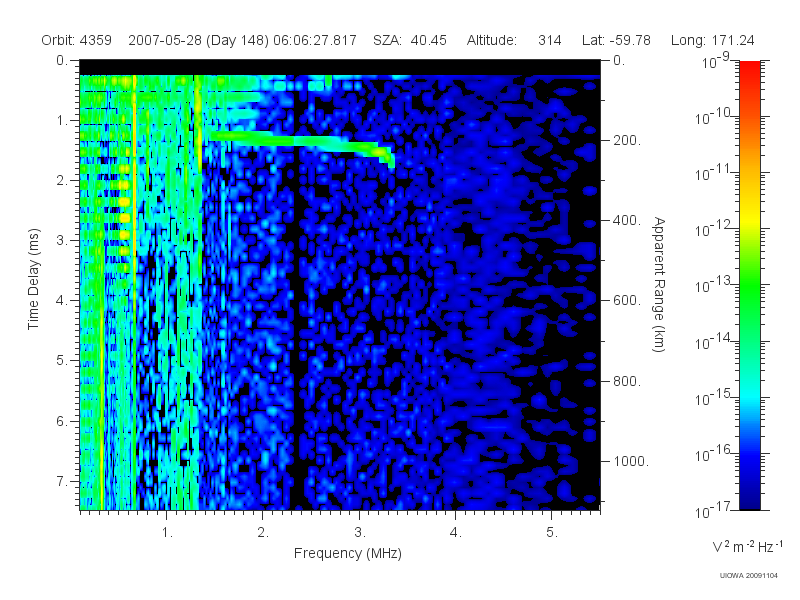Click the 'Time Delay (ms)' axis label
The image size is (800, 600).
point(33,279)
